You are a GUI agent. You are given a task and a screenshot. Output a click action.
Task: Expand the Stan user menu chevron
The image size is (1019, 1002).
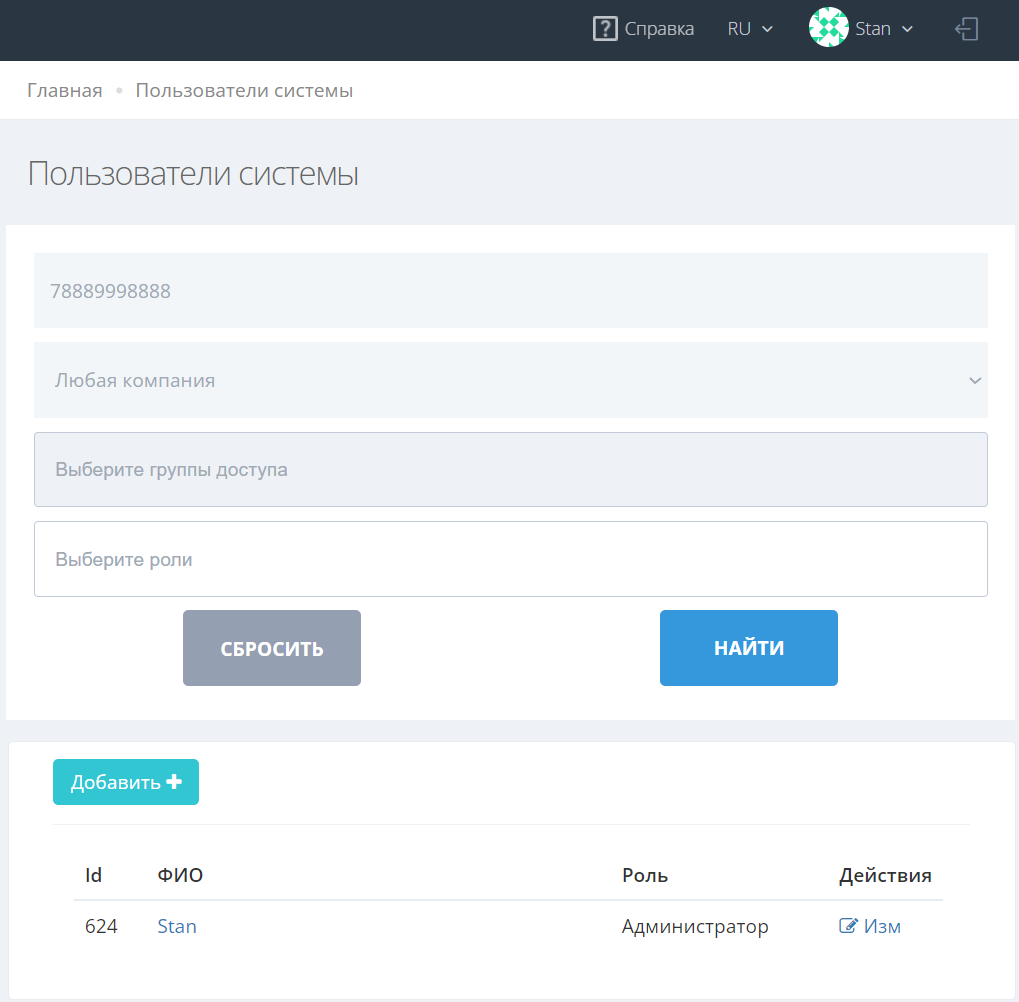click(908, 29)
